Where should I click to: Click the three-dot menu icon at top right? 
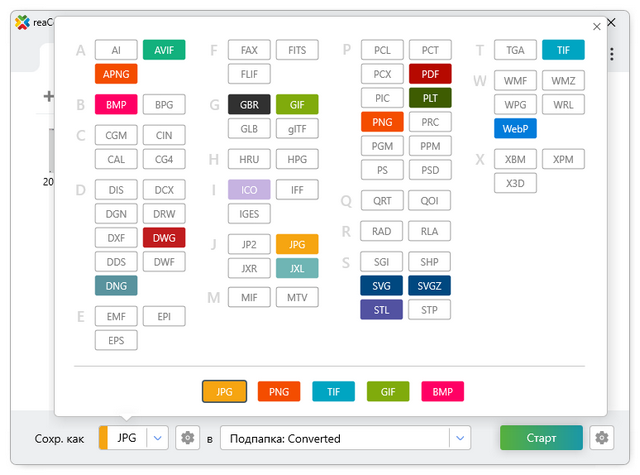[611, 51]
